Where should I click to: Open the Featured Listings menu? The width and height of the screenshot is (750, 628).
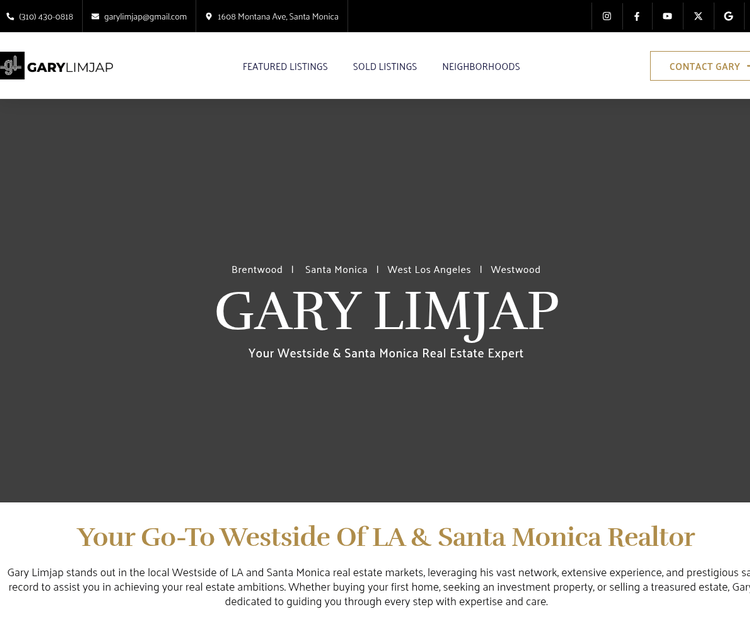(285, 66)
